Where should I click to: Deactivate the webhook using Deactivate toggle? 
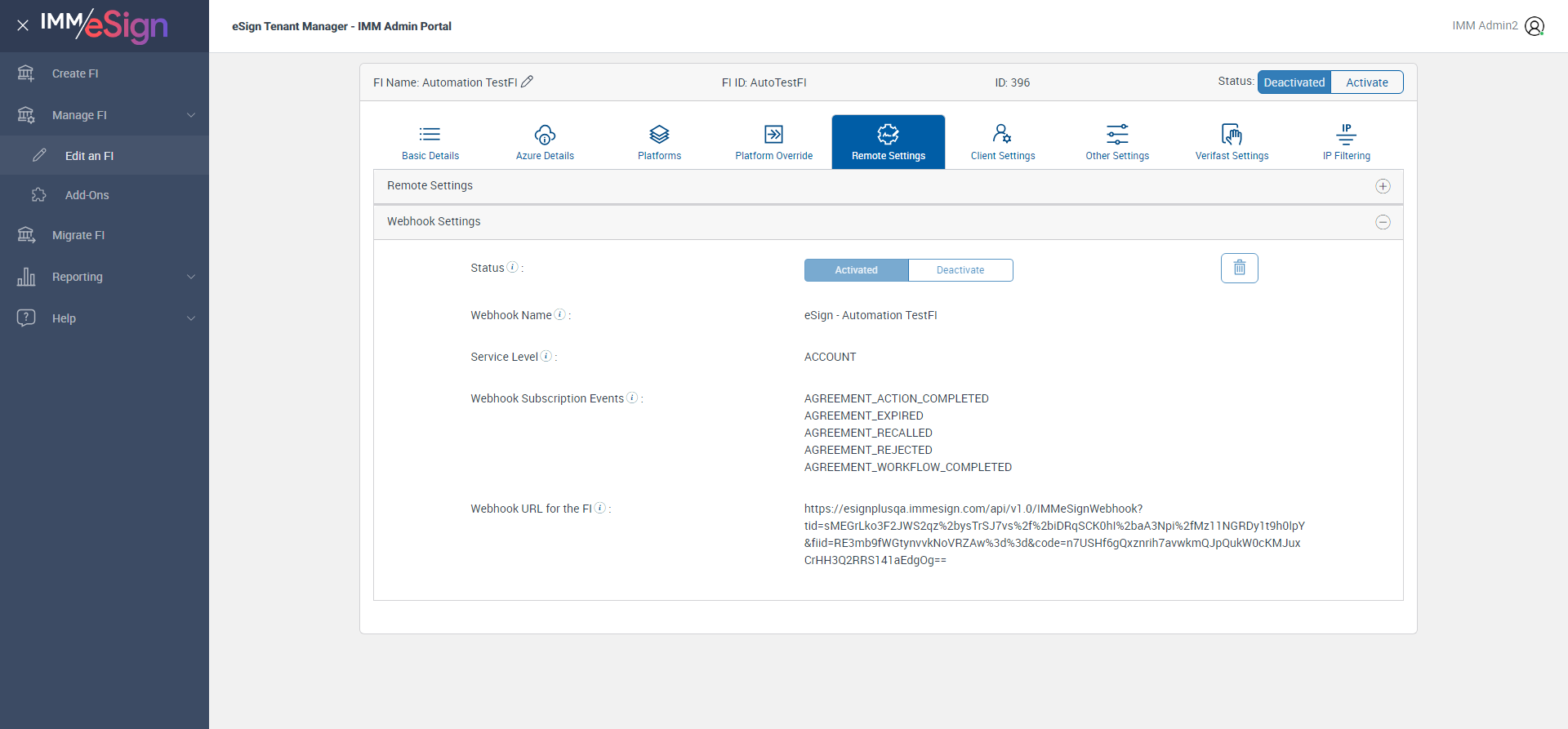click(960, 270)
